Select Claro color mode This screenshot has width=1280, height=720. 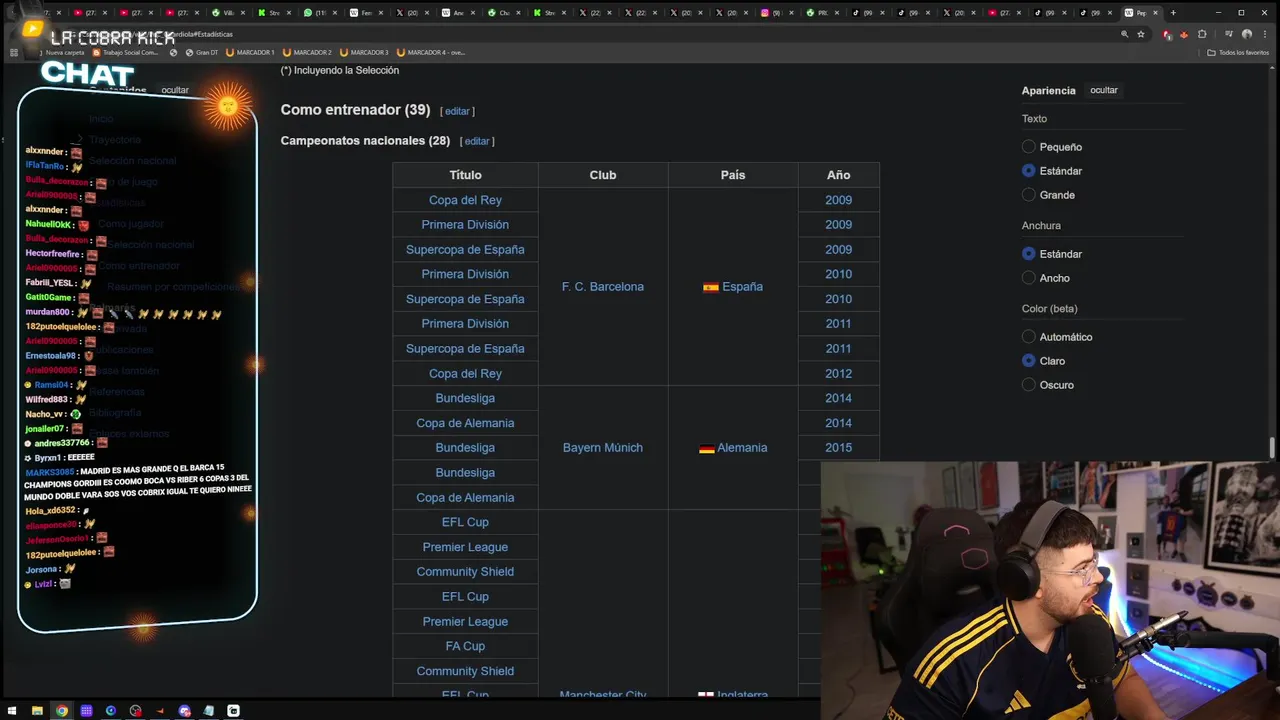click(x=1028, y=361)
